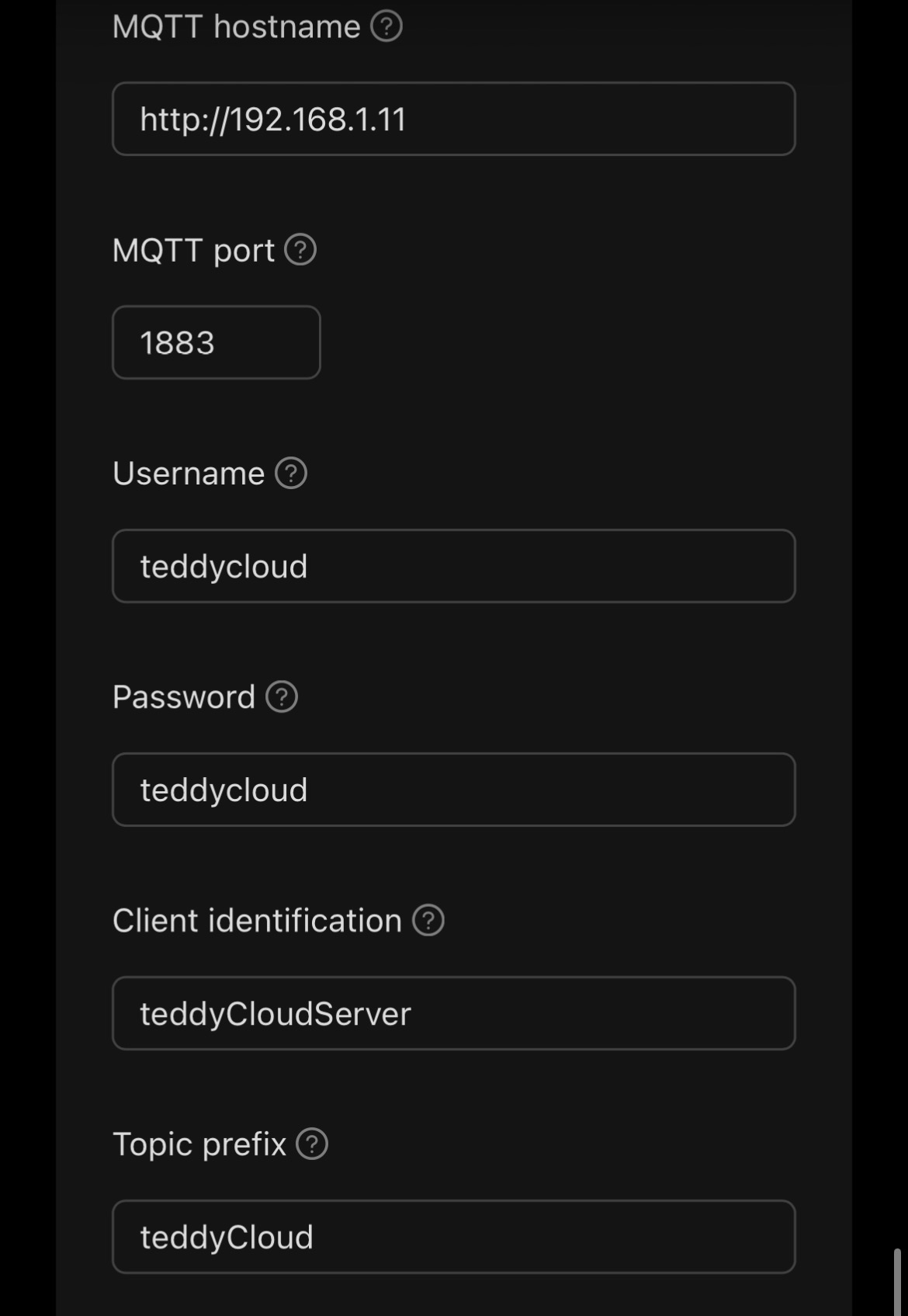Focus the Client identification field with teddyCloudServer
Screen dimensions: 908x1316
point(453,1014)
